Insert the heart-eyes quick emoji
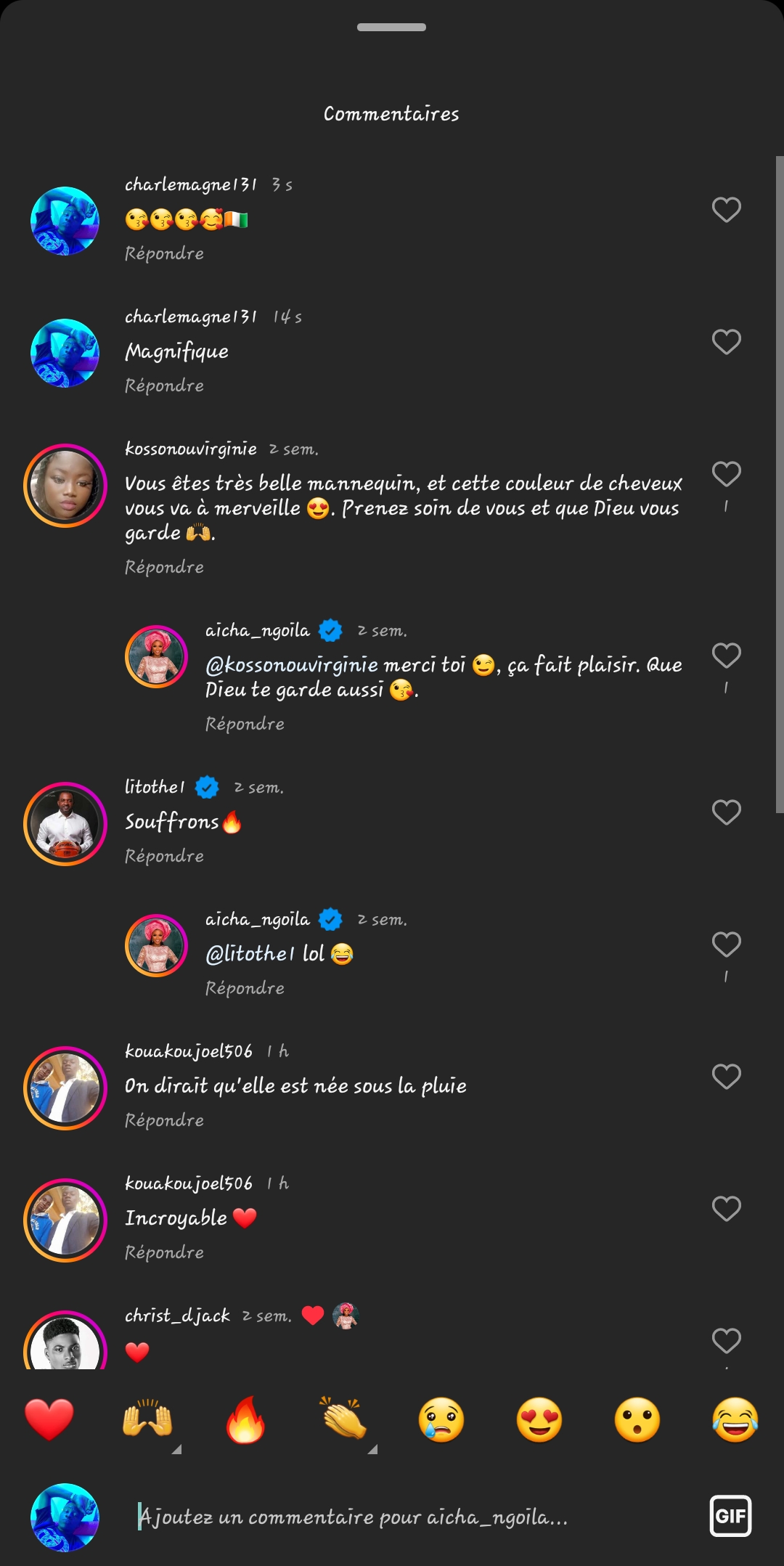This screenshot has width=784, height=1566. coord(539,1419)
